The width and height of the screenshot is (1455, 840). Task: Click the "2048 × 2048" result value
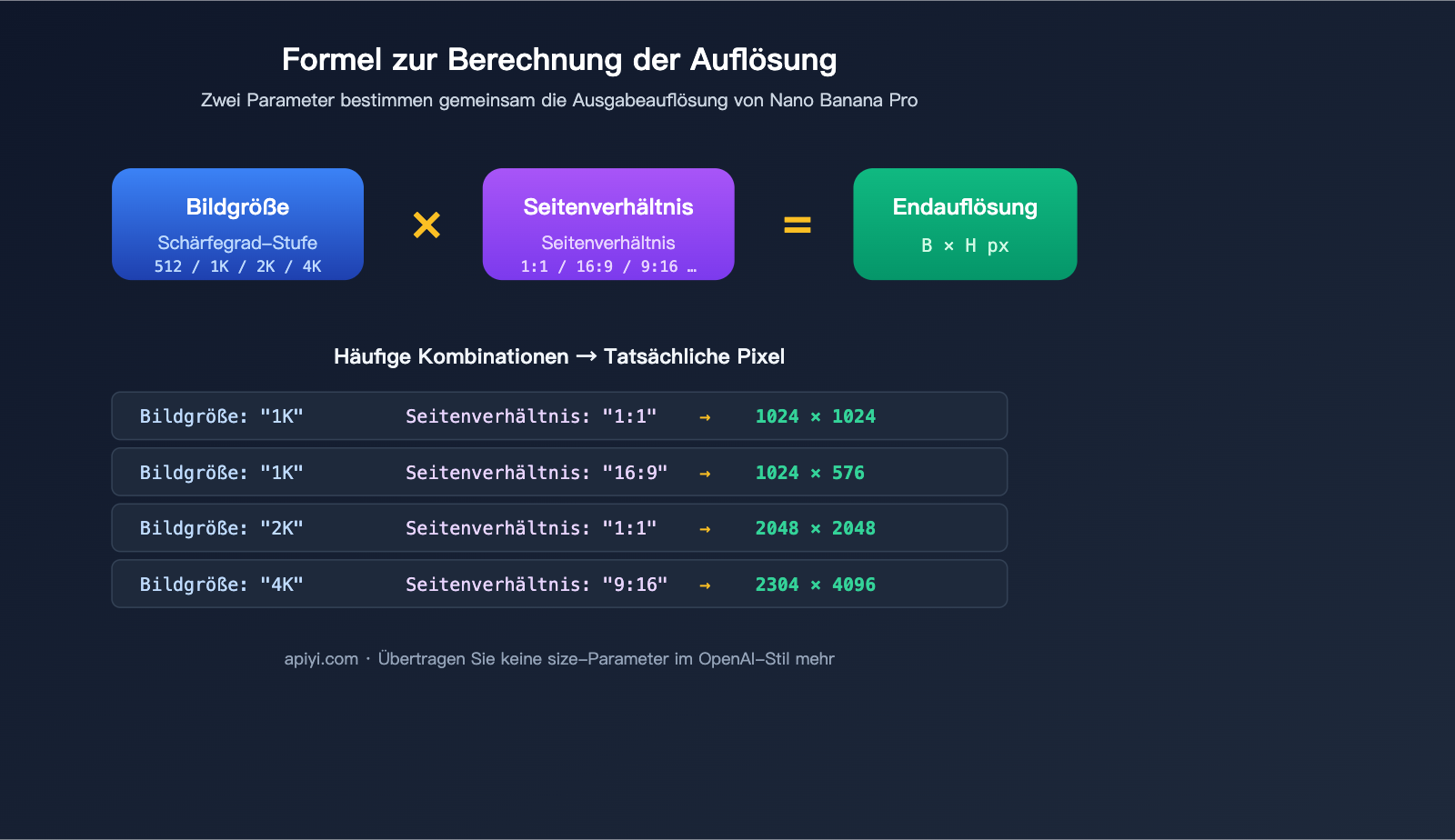pyautogui.click(x=815, y=528)
